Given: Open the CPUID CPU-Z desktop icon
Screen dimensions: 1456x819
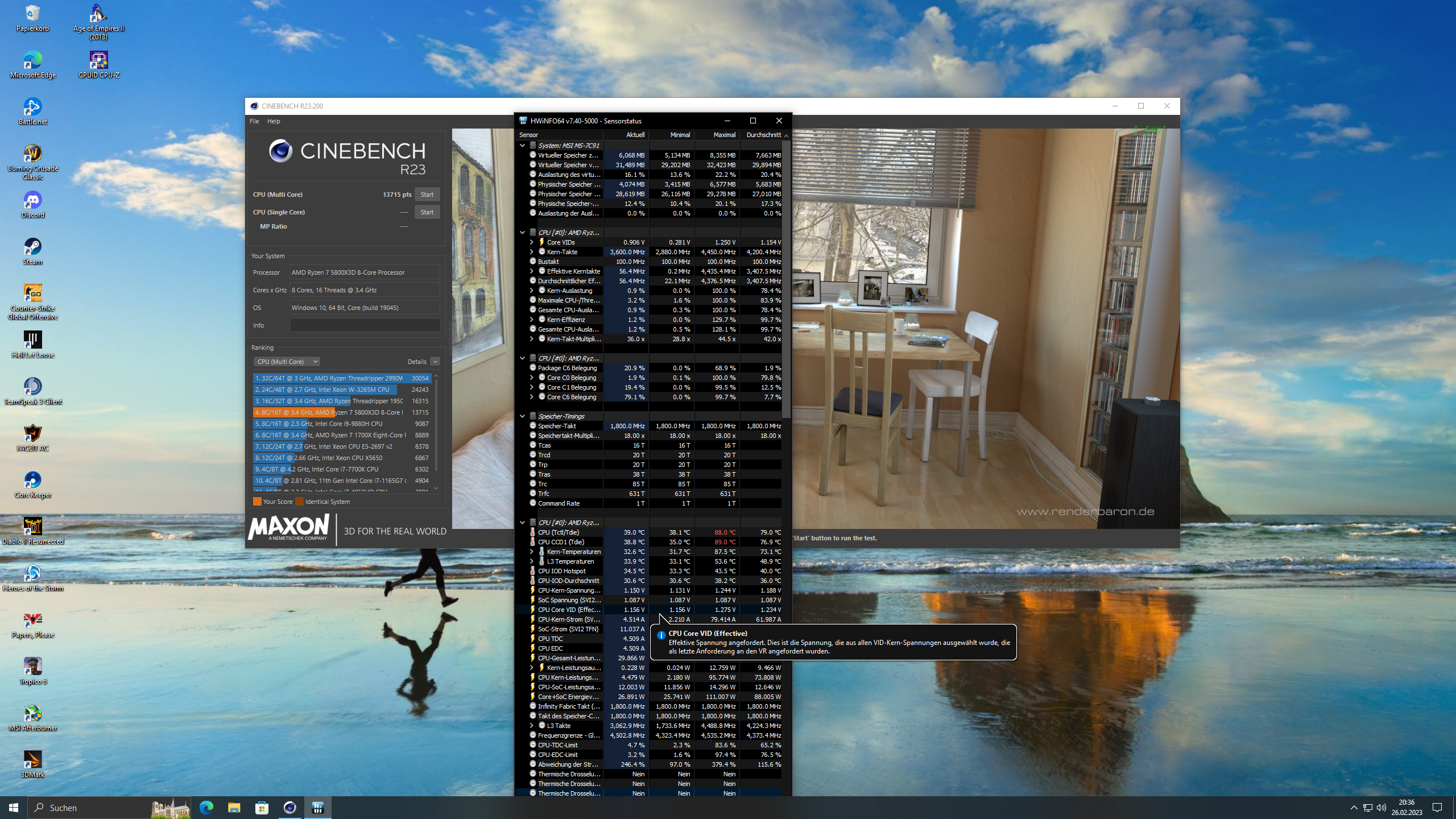Looking at the screenshot, I should 98,61.
